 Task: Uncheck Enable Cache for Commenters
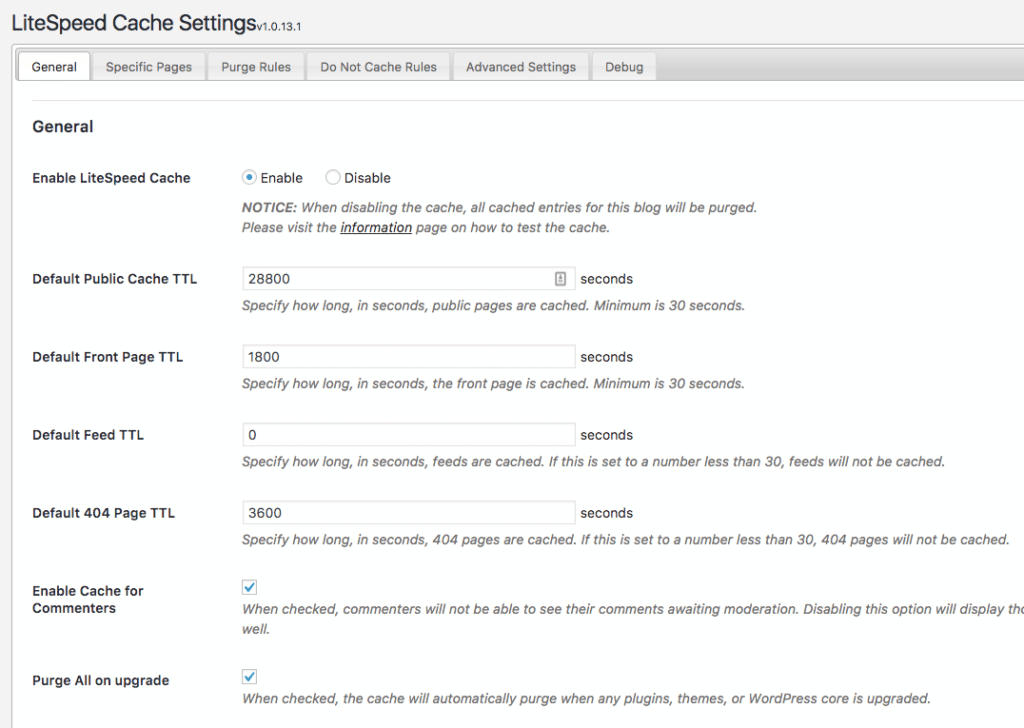(249, 587)
